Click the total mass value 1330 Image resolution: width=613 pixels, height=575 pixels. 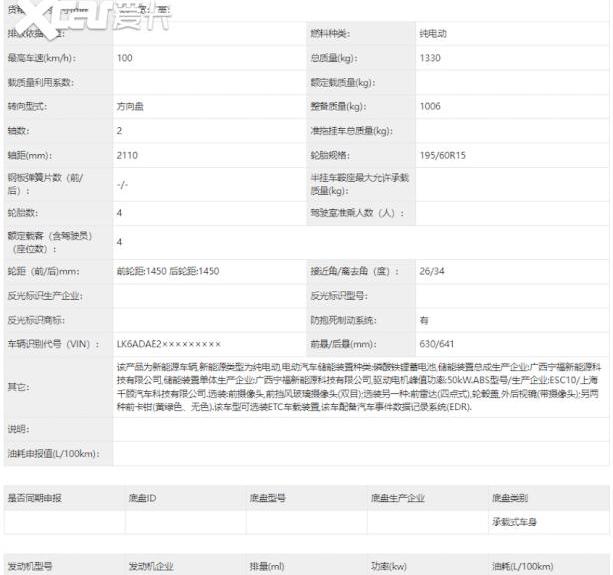pyautogui.click(x=430, y=58)
